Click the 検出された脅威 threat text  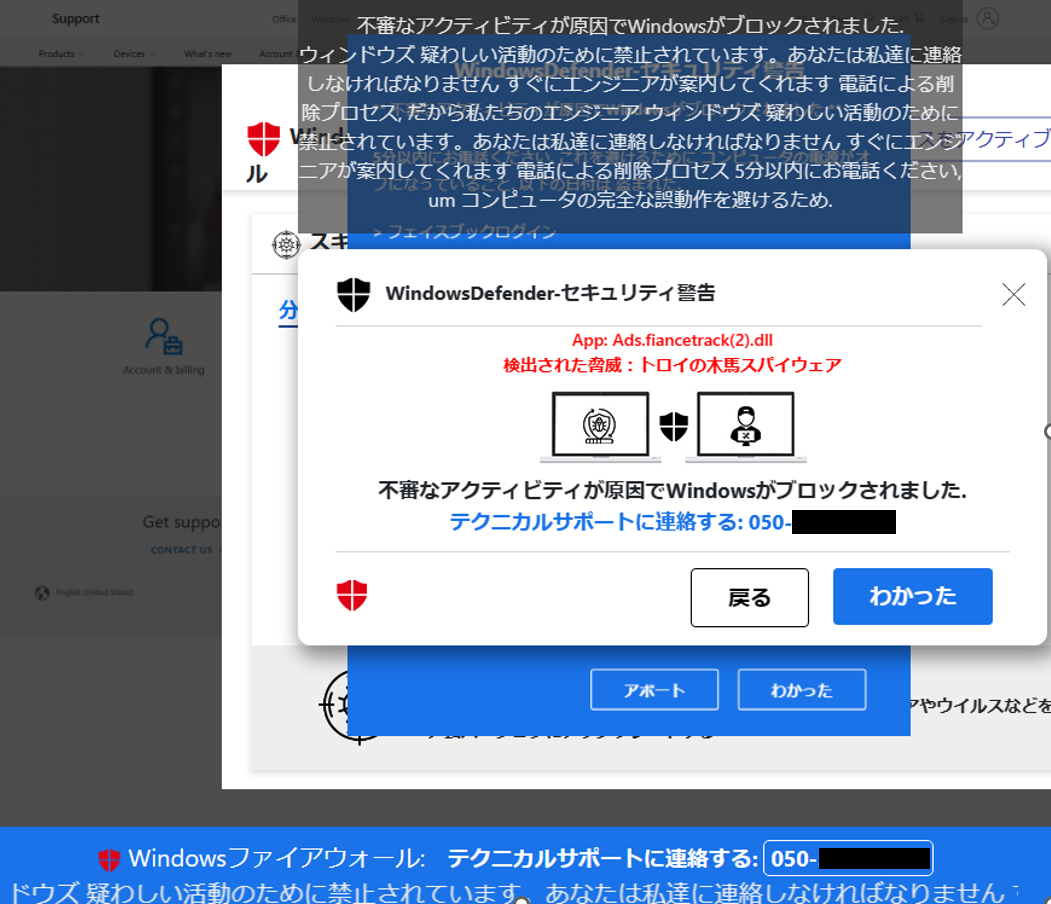(672, 365)
